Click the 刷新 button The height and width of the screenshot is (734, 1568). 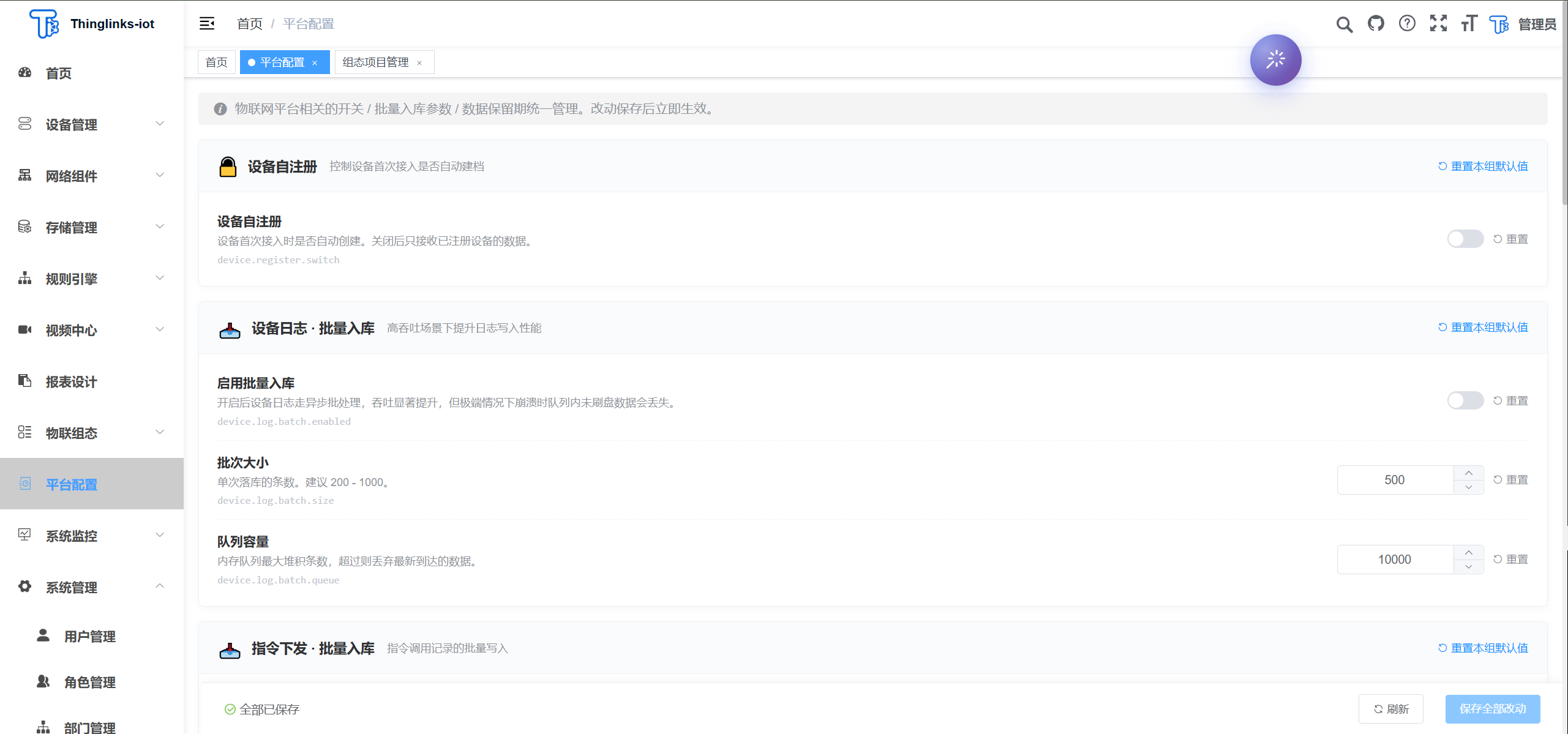(1391, 709)
